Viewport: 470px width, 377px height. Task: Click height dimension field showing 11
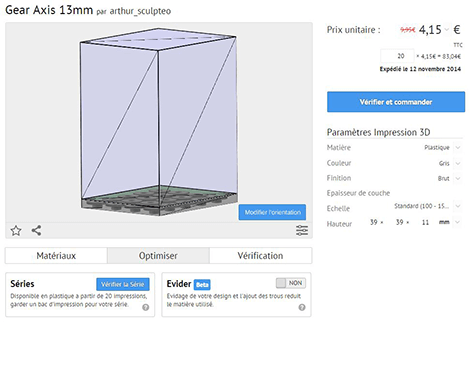tap(425, 222)
